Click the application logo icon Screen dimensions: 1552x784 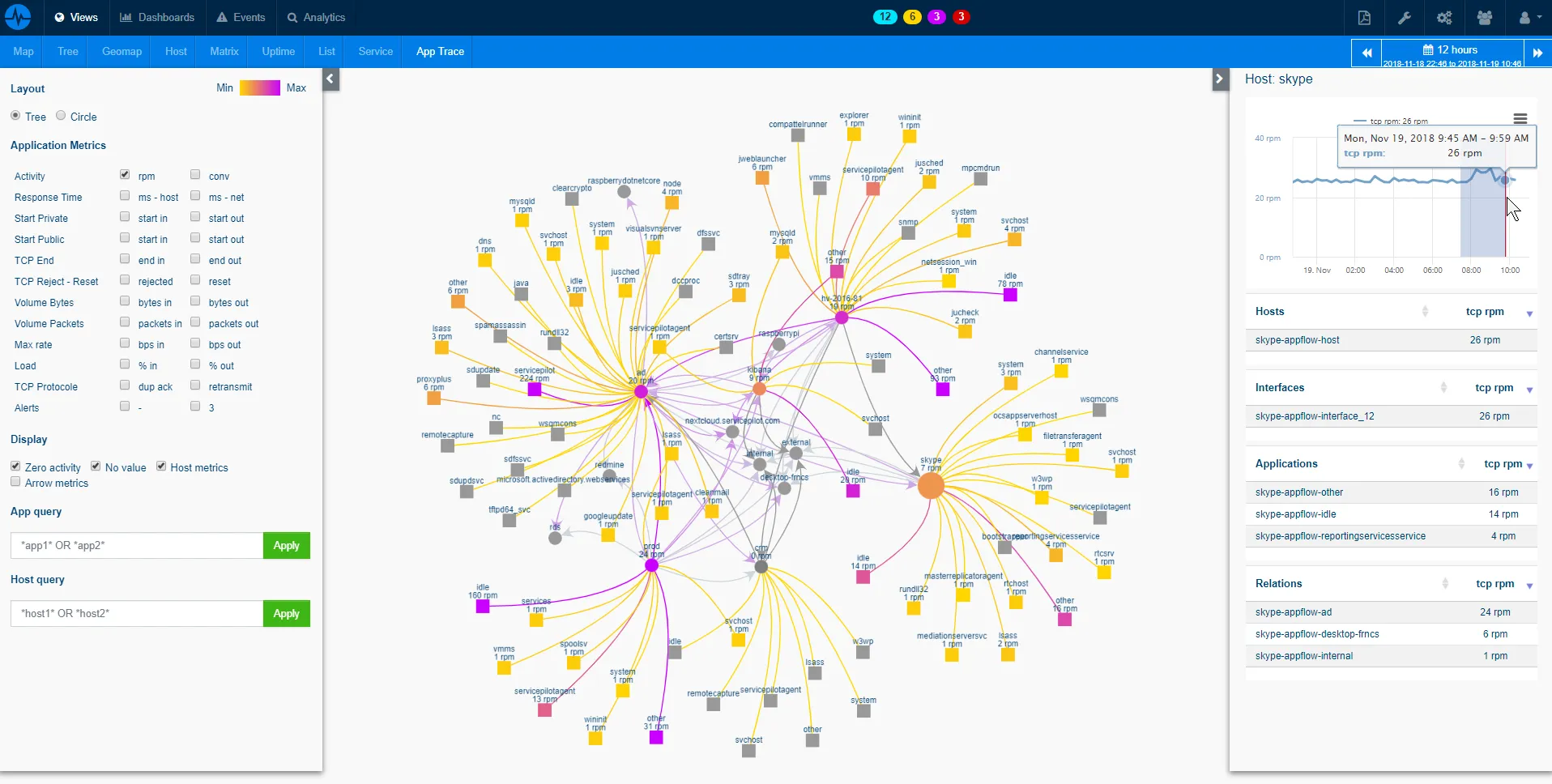pos(18,17)
